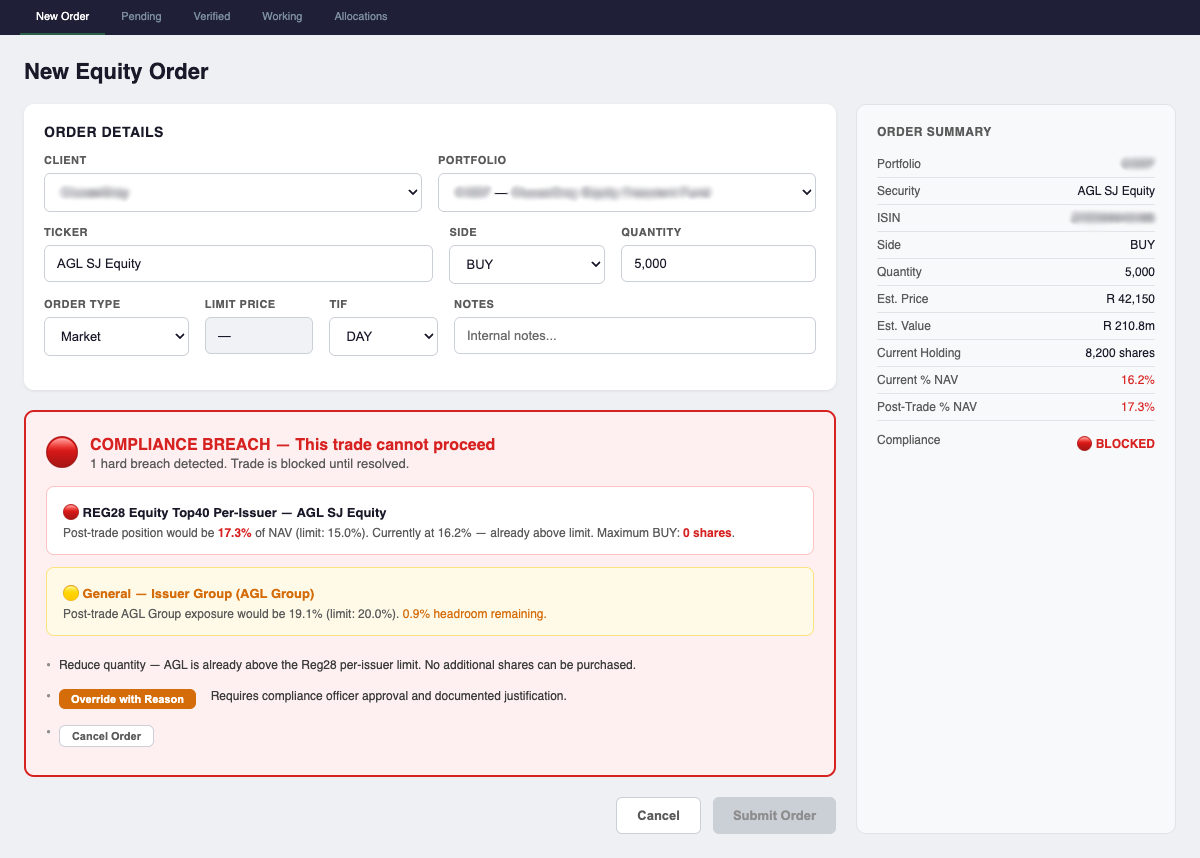
Task: Click the greyed-out Submit Order button
Action: (774, 815)
